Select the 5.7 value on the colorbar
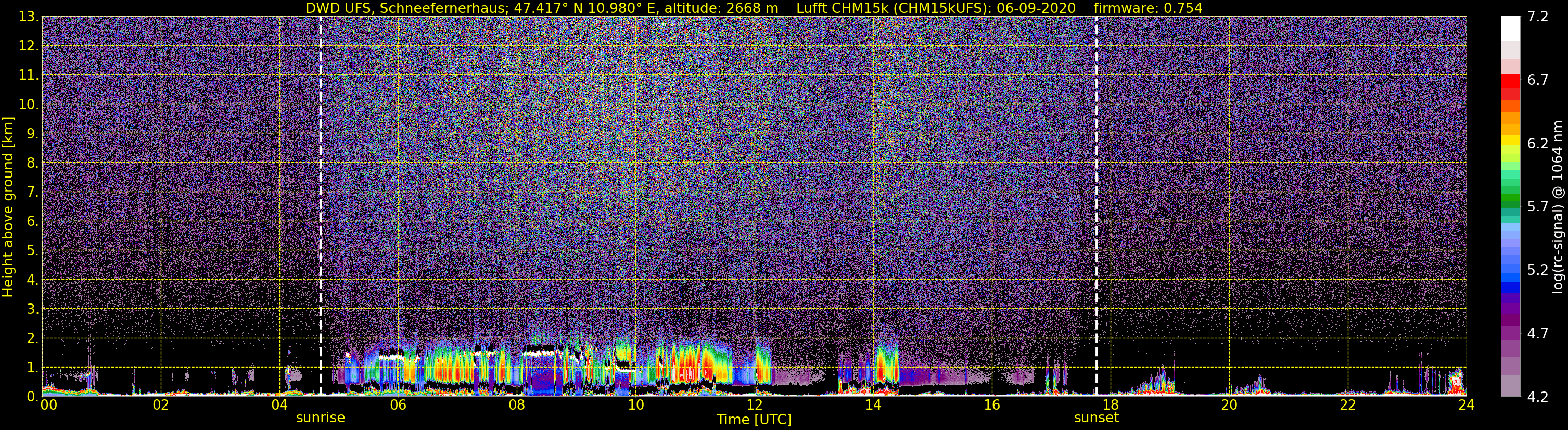 point(1538,207)
